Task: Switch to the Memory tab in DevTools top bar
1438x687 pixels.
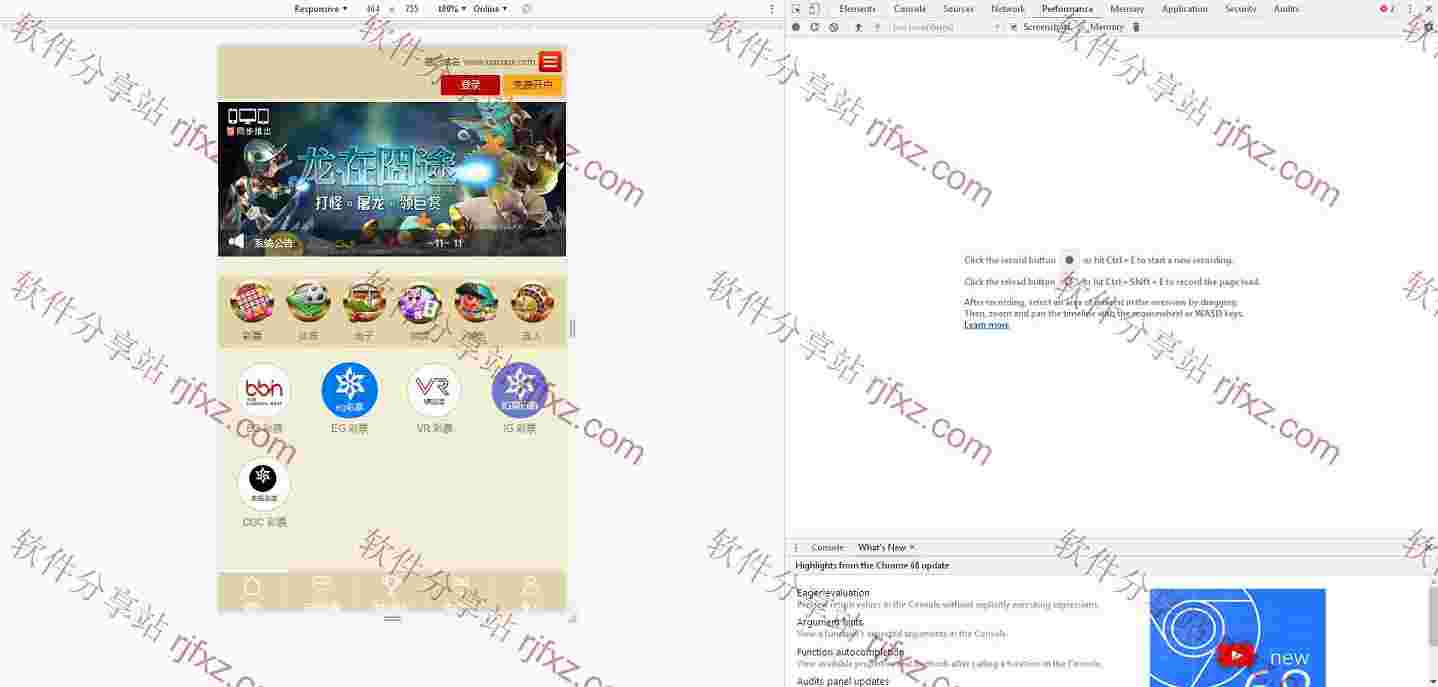Action: point(1127,9)
